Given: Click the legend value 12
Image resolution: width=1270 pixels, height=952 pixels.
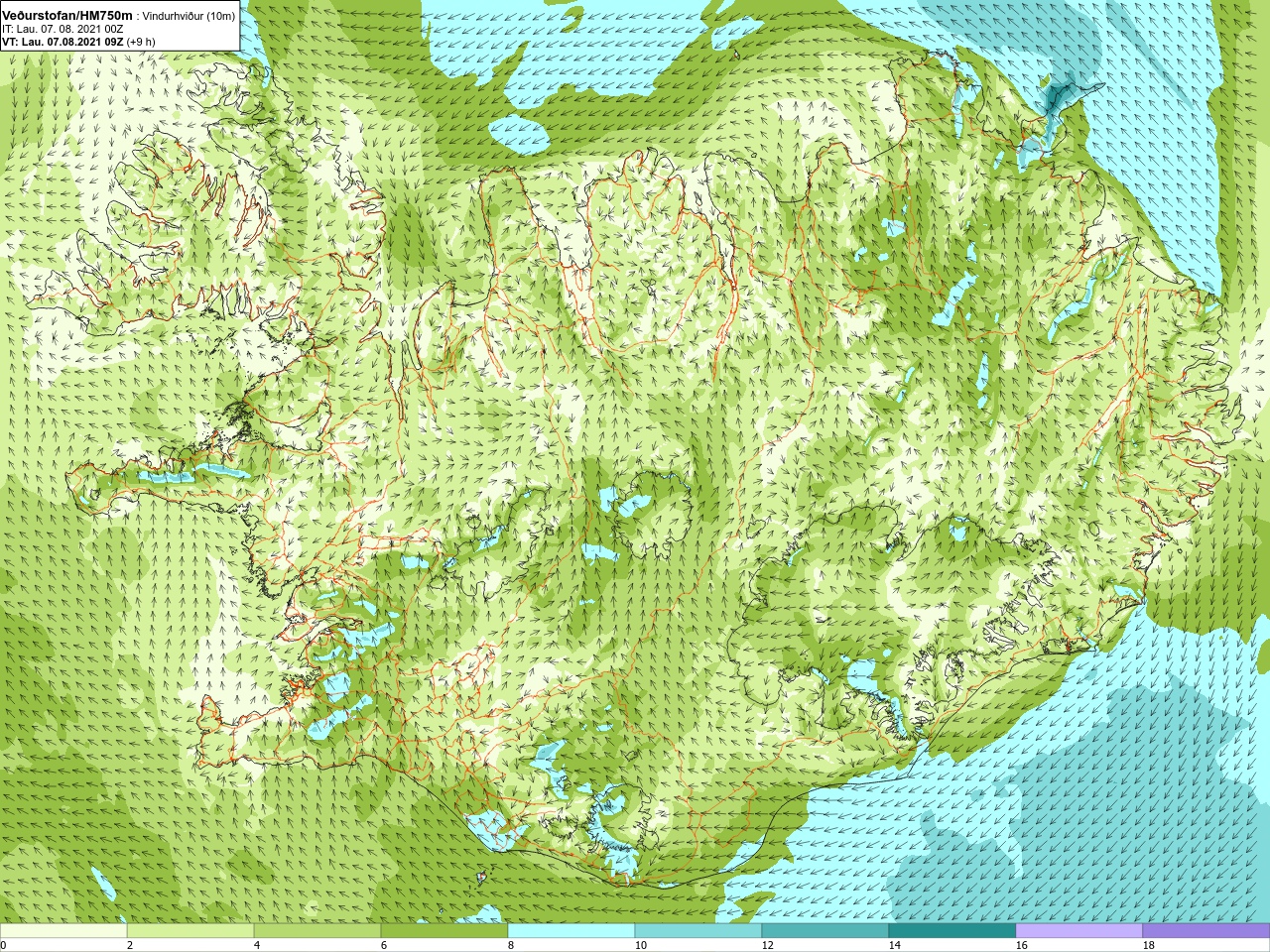Looking at the screenshot, I should pyautogui.click(x=768, y=945).
